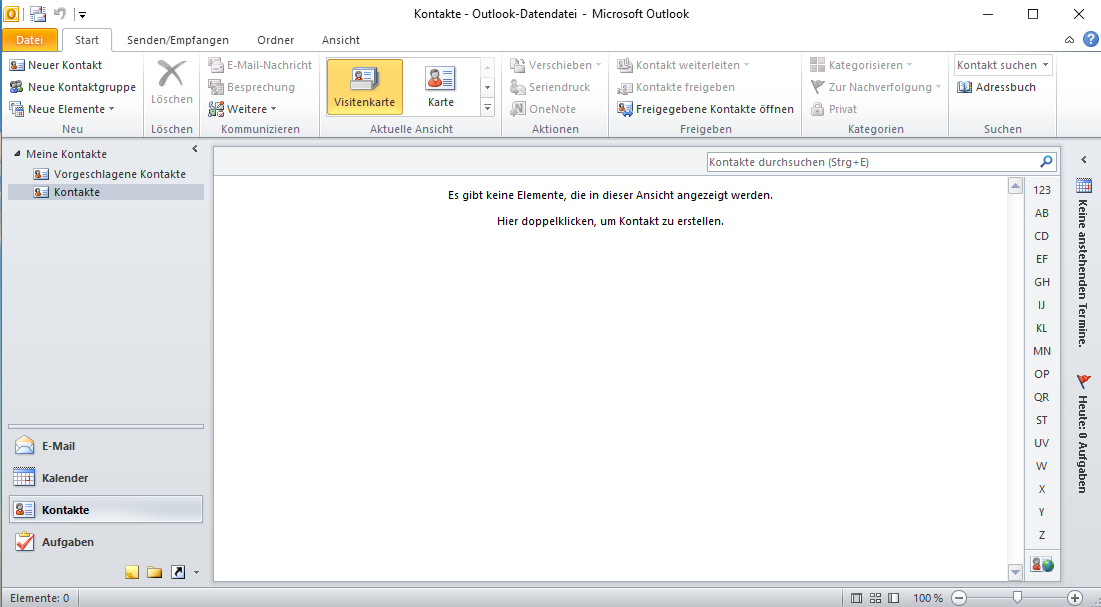Minimize the ribbon with the caret icon
The image size is (1101, 607).
[1069, 40]
